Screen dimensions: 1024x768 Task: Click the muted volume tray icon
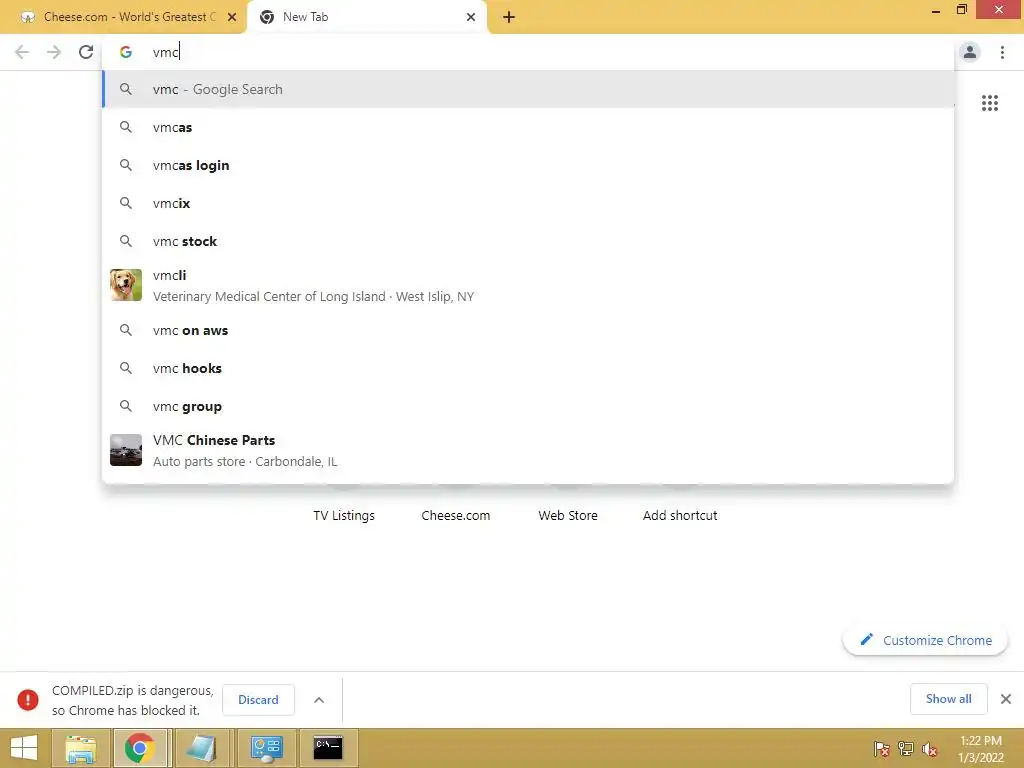click(930, 749)
